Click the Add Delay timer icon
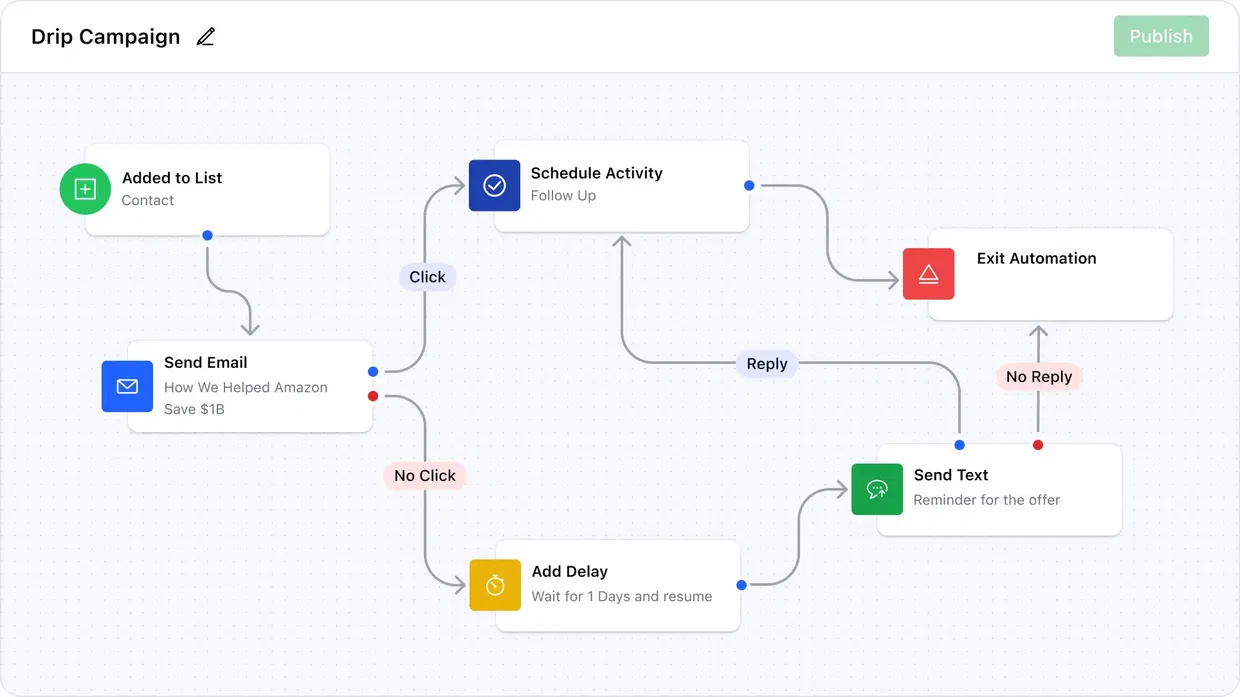This screenshot has height=697, width=1240. tap(494, 585)
